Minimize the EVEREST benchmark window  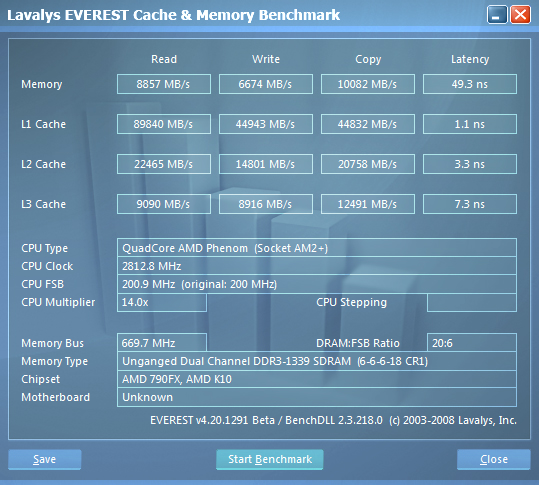click(497, 15)
